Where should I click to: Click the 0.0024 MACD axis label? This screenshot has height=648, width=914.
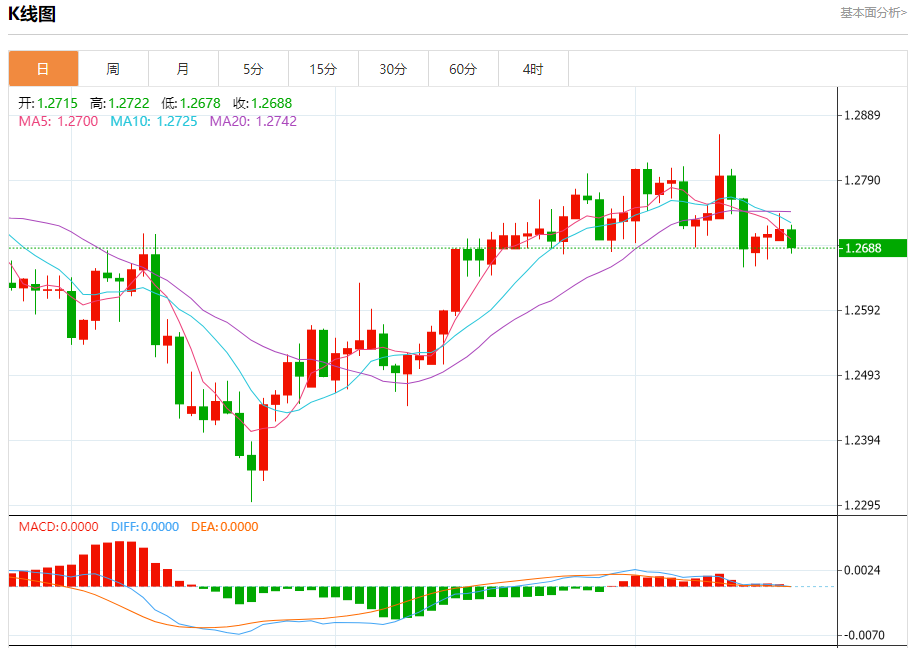[862, 570]
